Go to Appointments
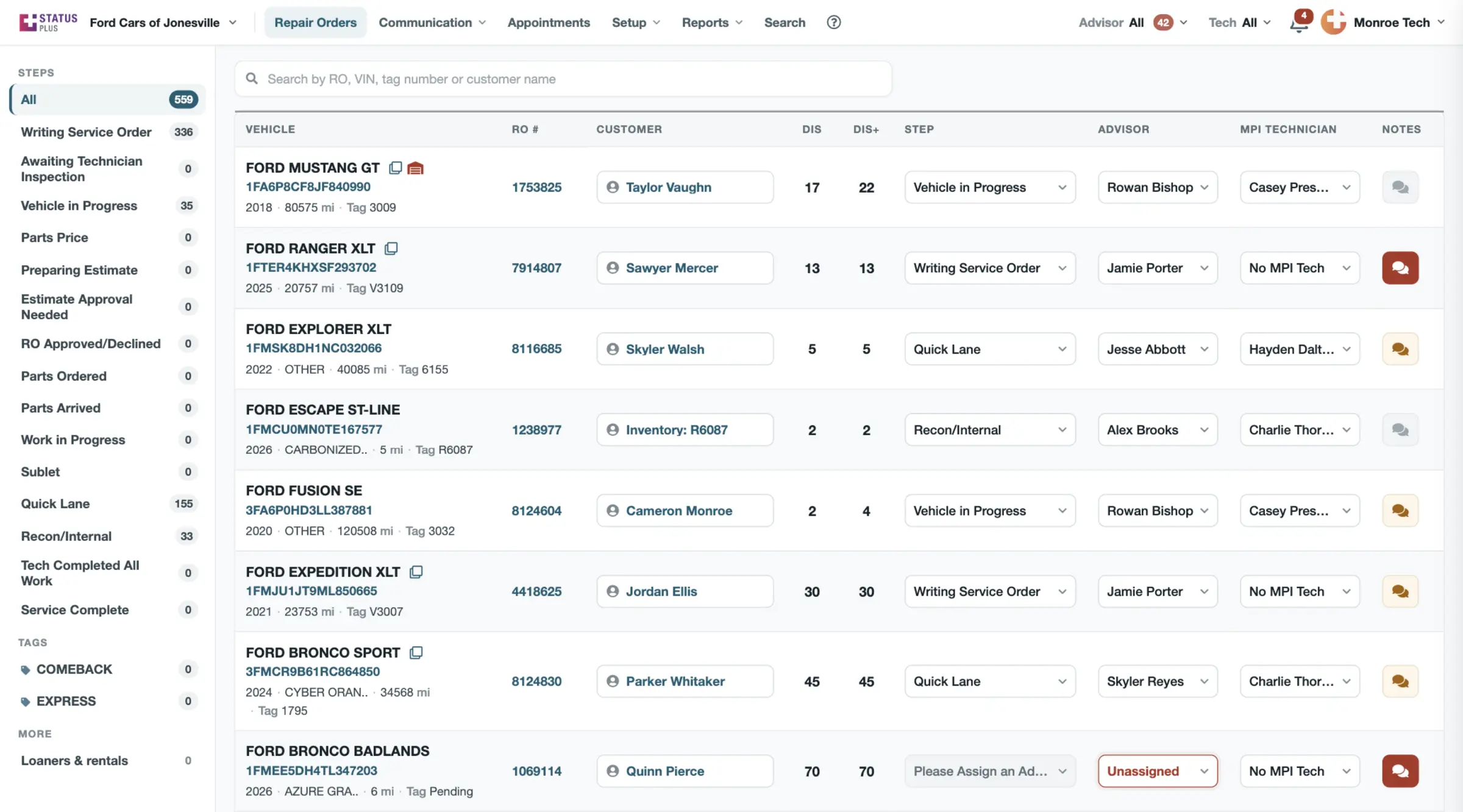The height and width of the screenshot is (812, 1463). (549, 23)
